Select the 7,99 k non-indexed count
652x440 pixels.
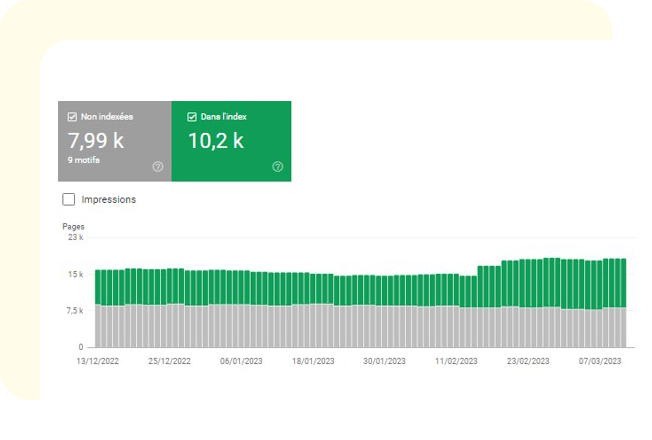click(x=95, y=140)
